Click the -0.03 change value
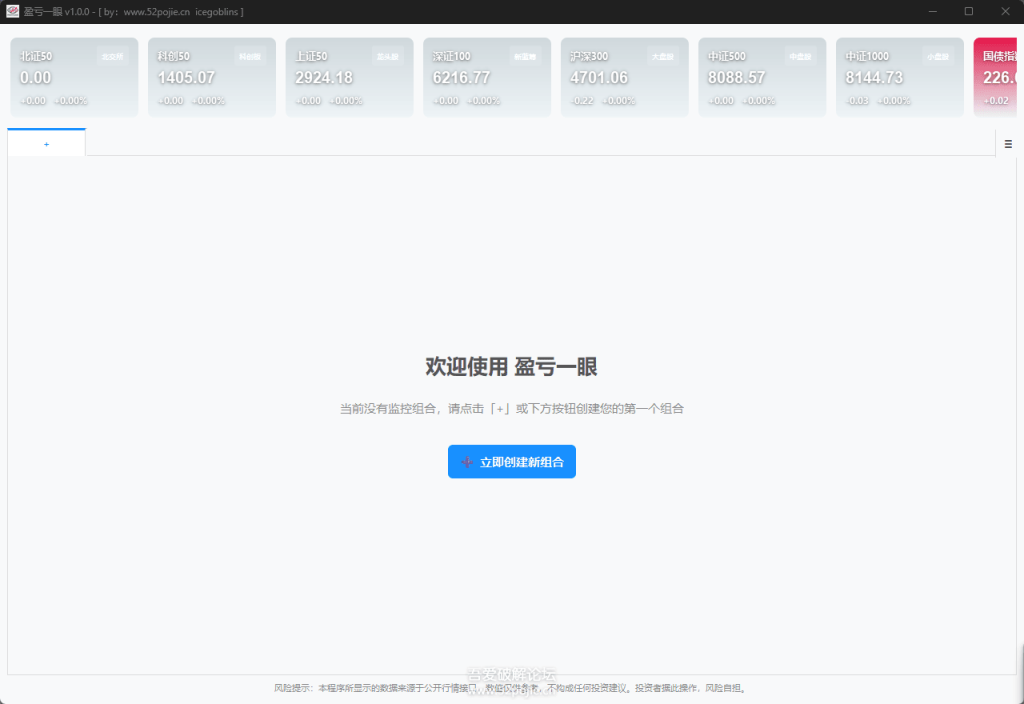The height and width of the screenshot is (704, 1024). (x=857, y=101)
